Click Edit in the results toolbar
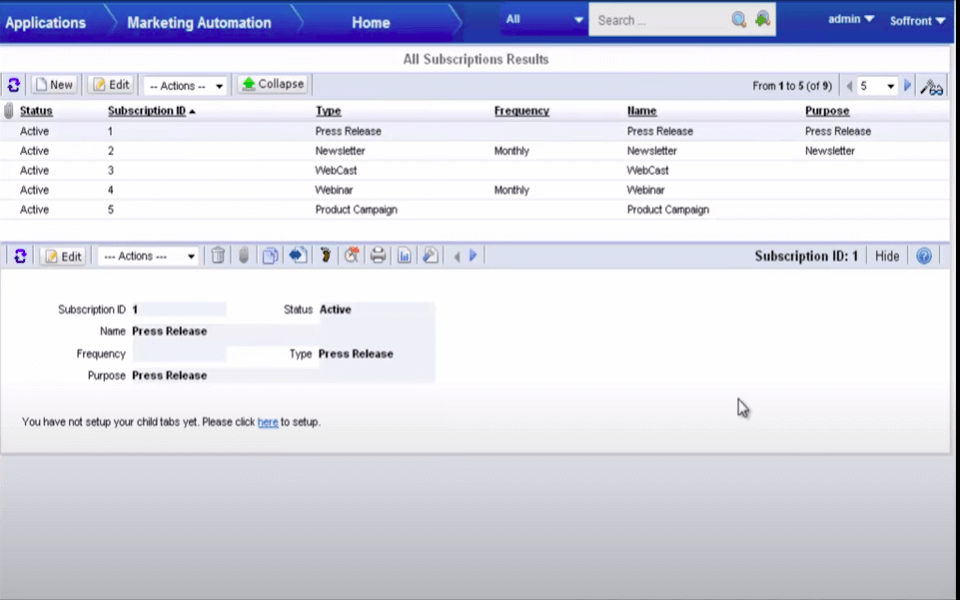The width and height of the screenshot is (960, 600). pos(111,84)
